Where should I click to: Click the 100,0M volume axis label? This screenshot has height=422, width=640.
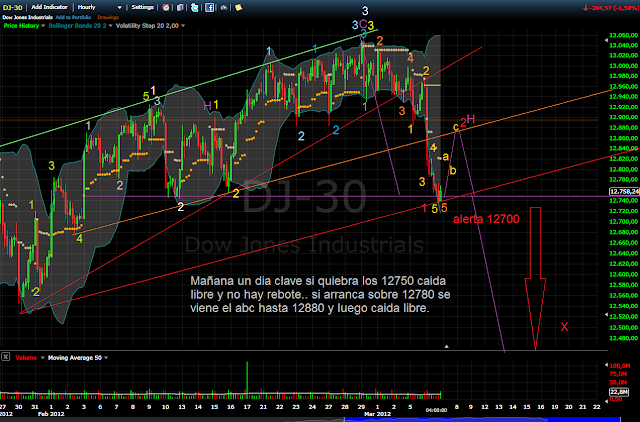click(618, 365)
